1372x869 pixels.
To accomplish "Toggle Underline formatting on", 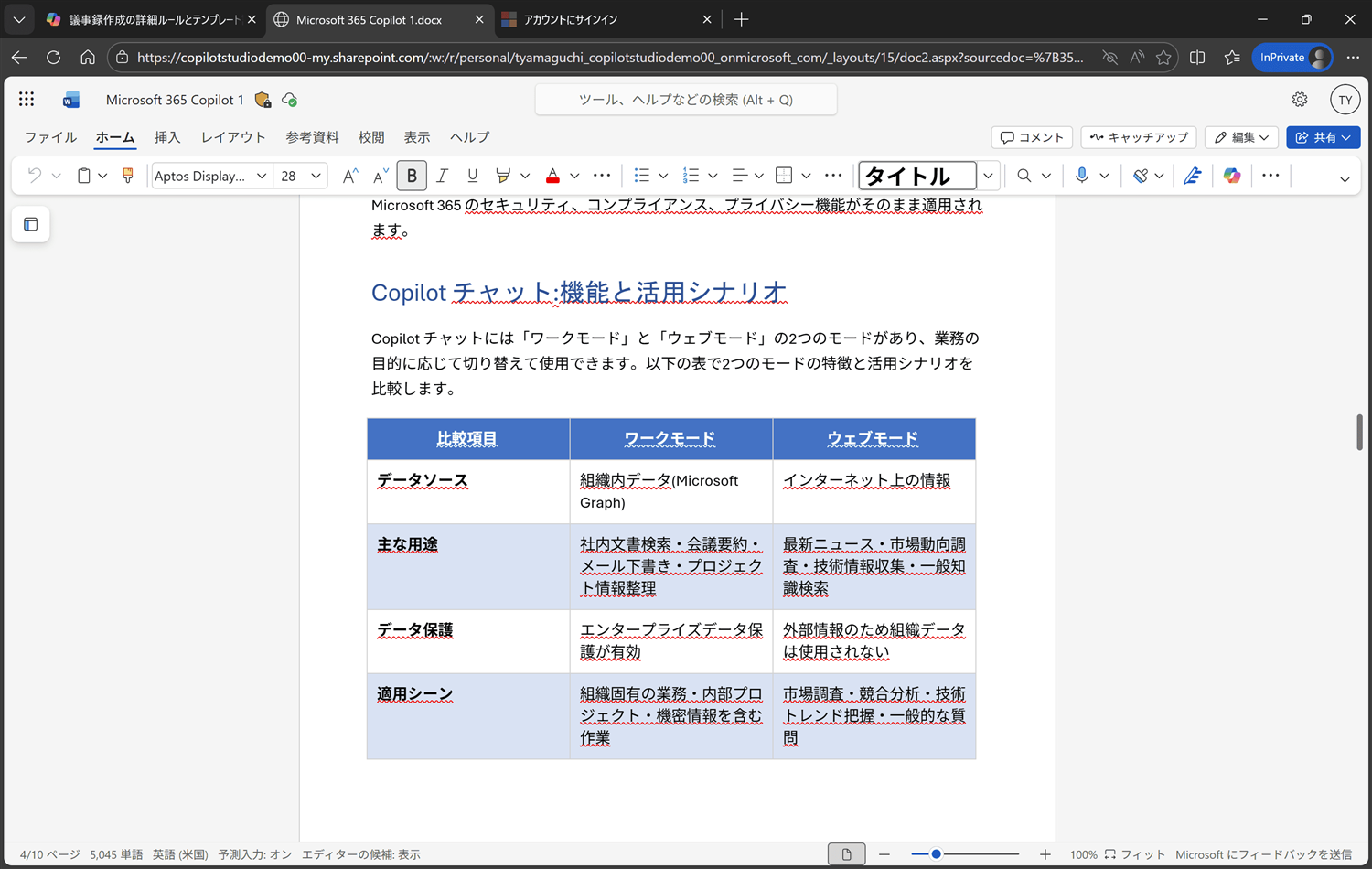I will tap(472, 175).
